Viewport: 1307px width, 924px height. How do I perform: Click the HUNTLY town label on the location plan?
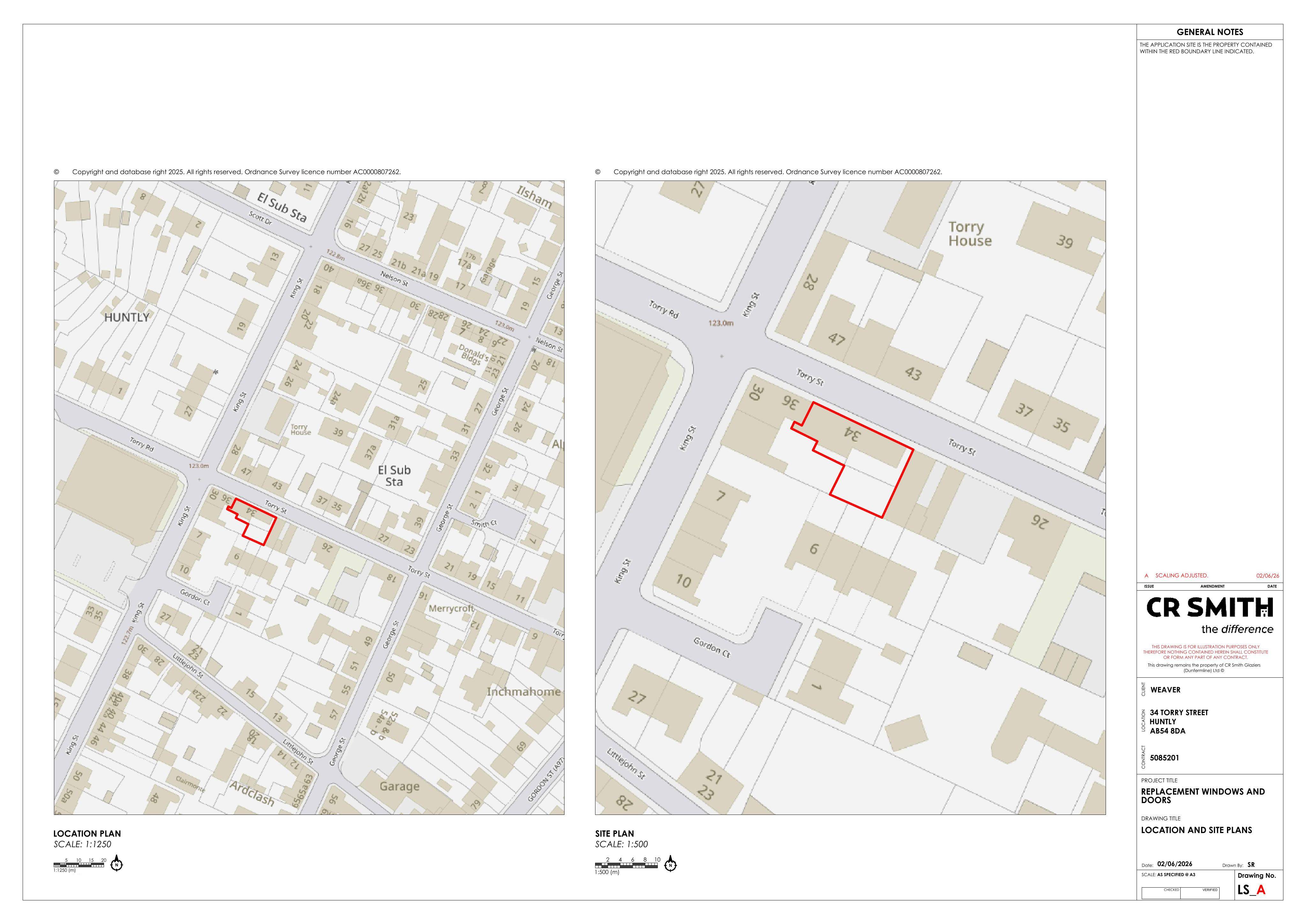pyautogui.click(x=126, y=317)
